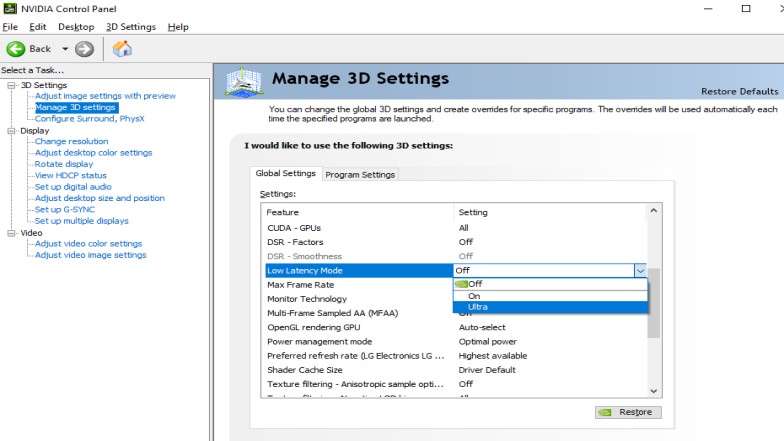
Task: Open the Home icon in toolbar
Action: pyautogui.click(x=122, y=49)
